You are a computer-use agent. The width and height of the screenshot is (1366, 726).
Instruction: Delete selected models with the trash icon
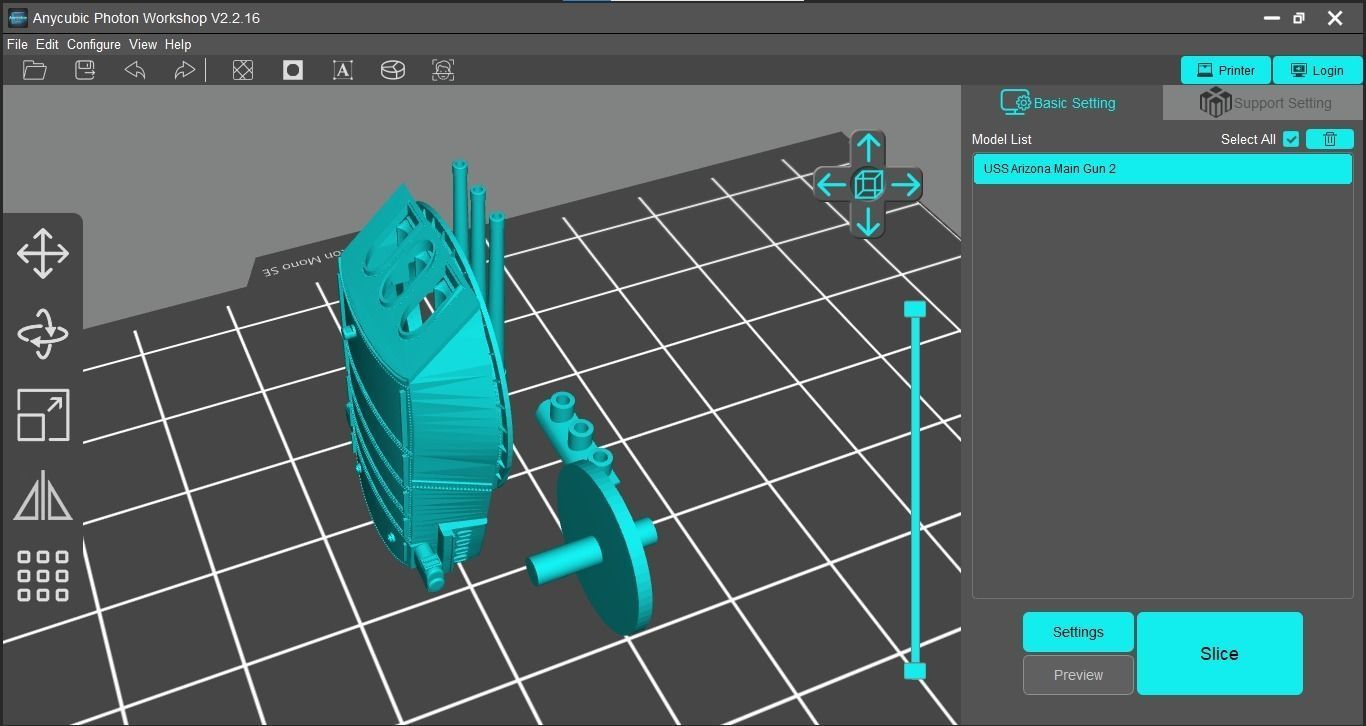[x=1330, y=140]
